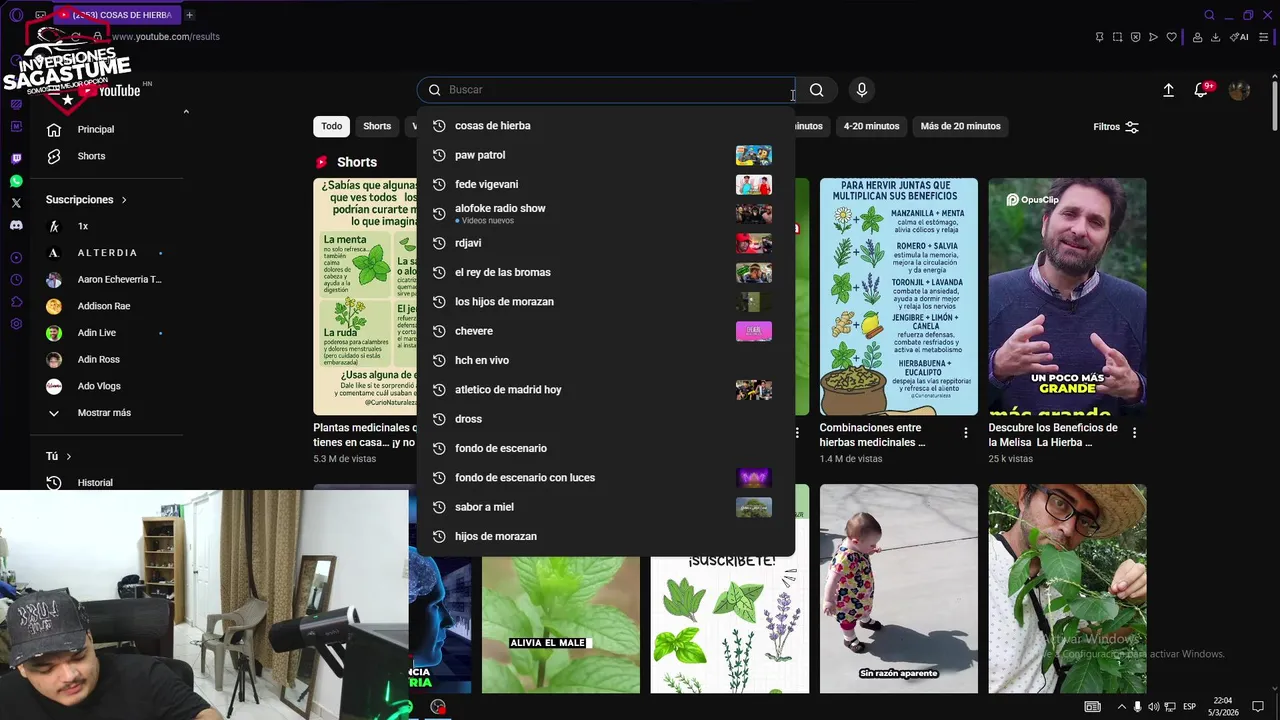Viewport: 1280px width, 720px height.
Task: Open Addison Rae subscription channel
Action: coord(104,306)
